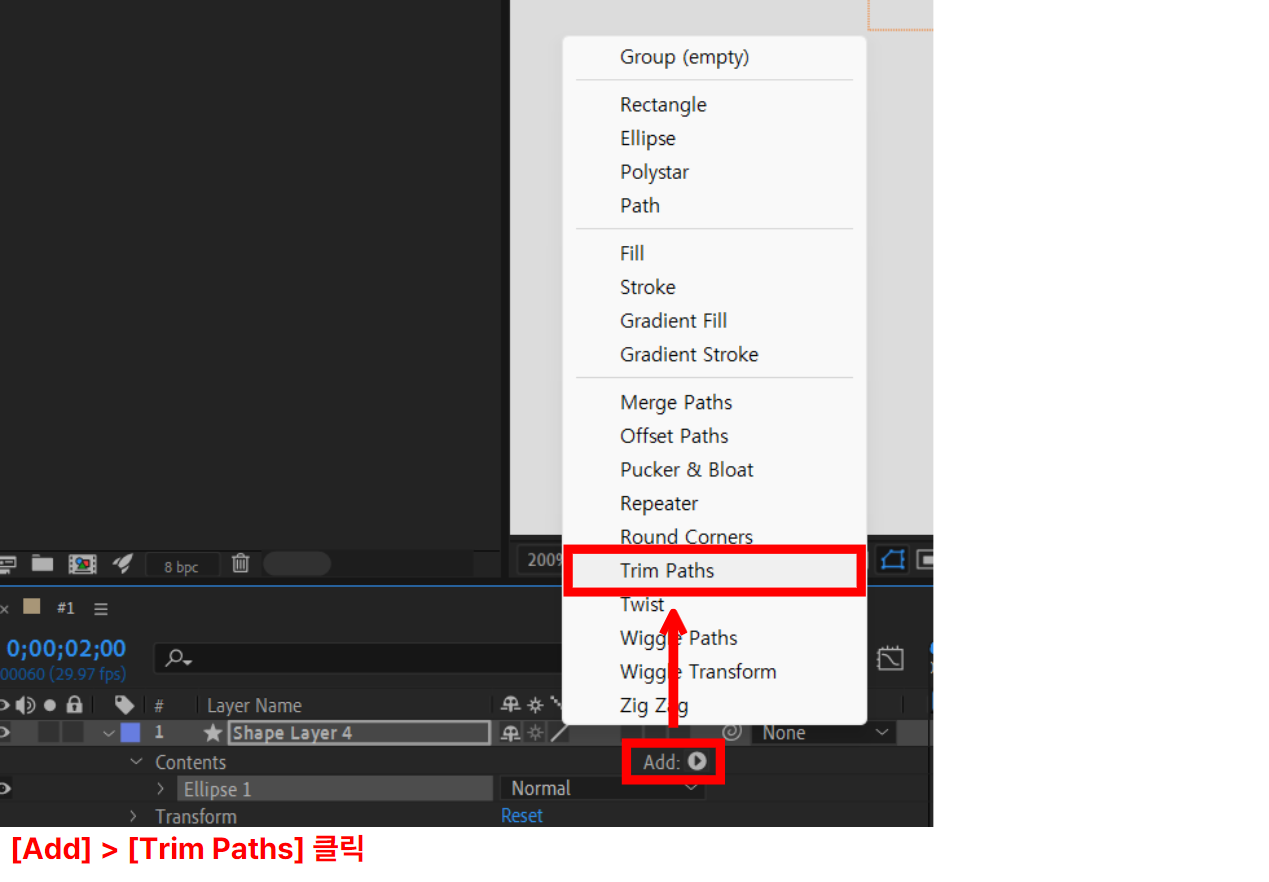Click the mini-flowchart filmstrip icon
The image size is (1269, 882).
click(82, 563)
